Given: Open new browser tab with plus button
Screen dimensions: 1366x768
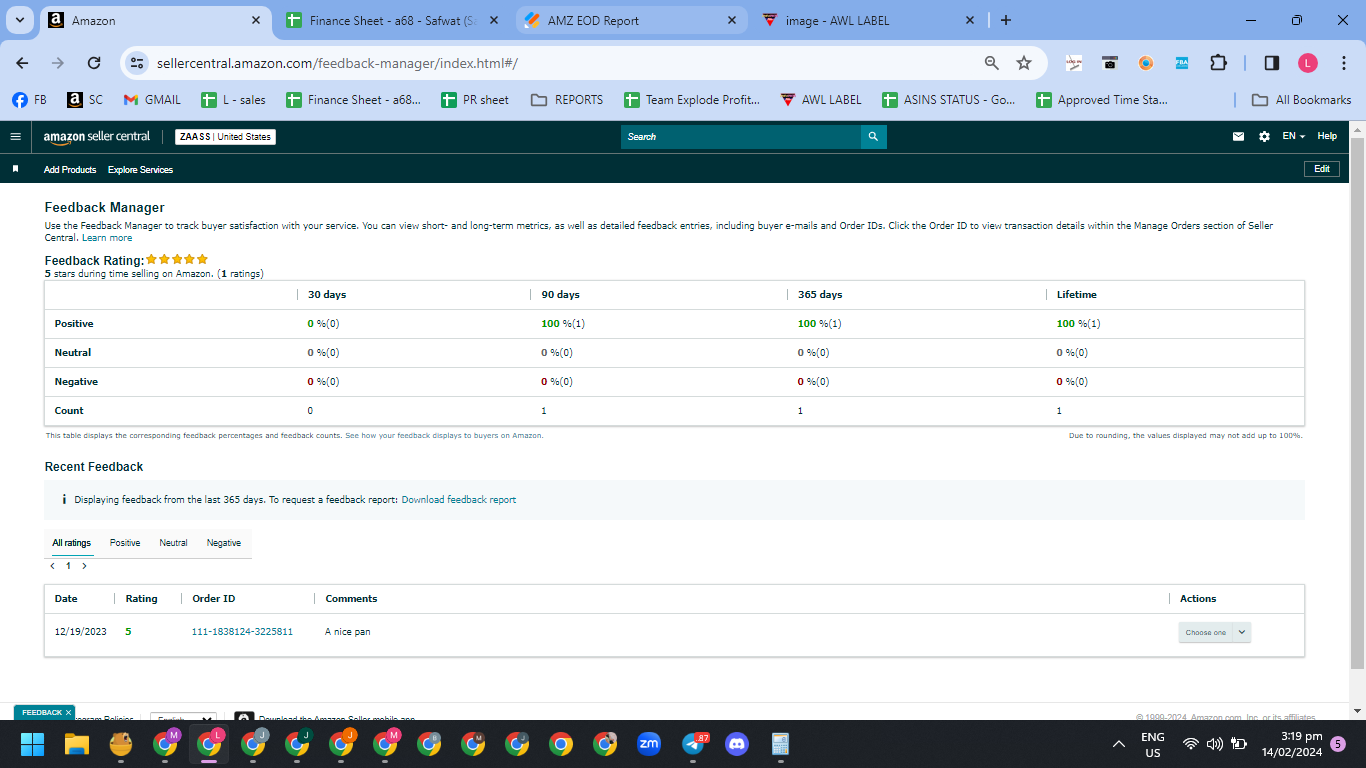Looking at the screenshot, I should [1006, 20].
